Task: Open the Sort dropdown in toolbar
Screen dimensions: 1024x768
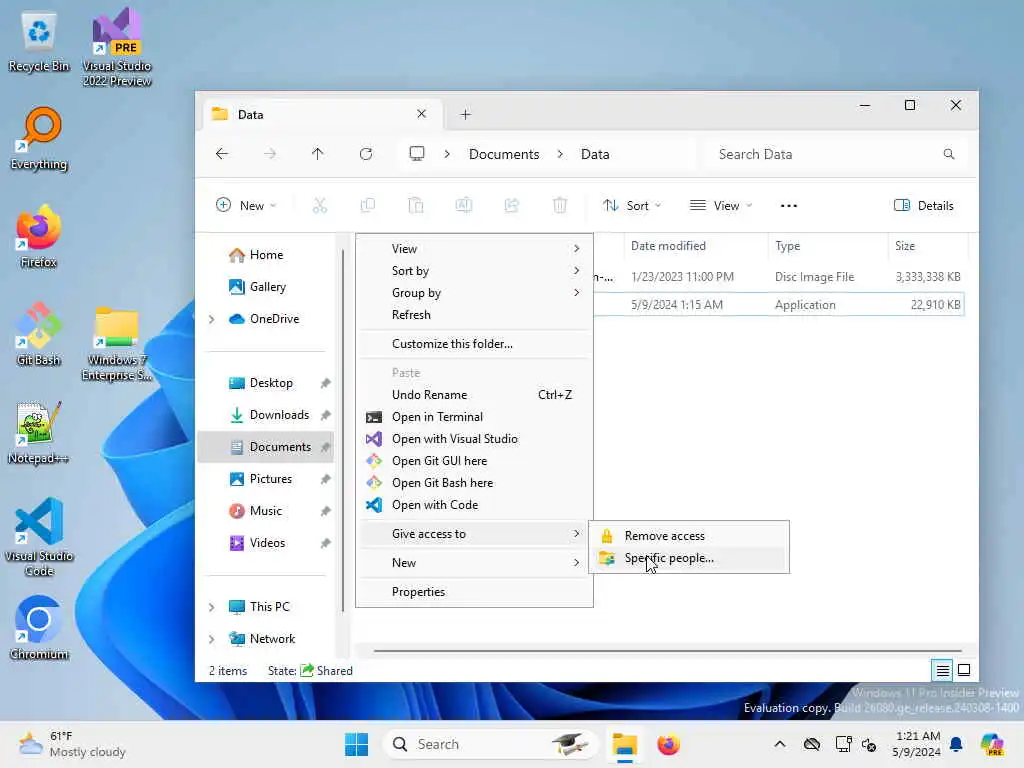Action: (x=632, y=206)
